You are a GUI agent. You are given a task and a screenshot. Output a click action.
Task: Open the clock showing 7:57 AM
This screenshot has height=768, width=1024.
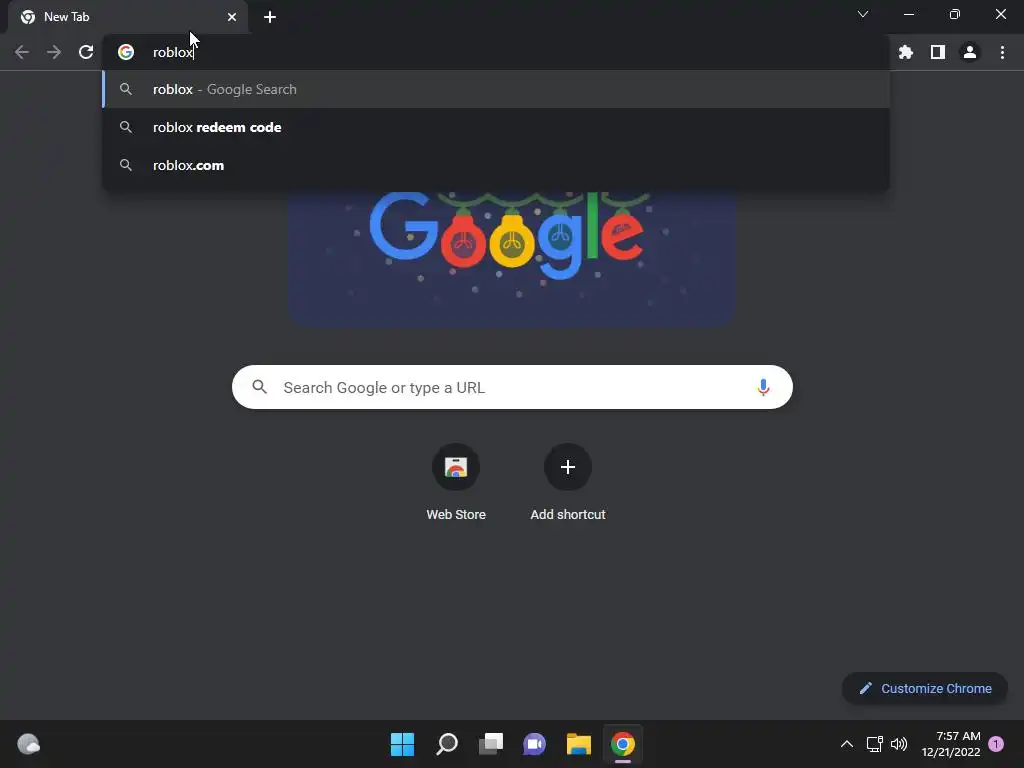coord(951,744)
